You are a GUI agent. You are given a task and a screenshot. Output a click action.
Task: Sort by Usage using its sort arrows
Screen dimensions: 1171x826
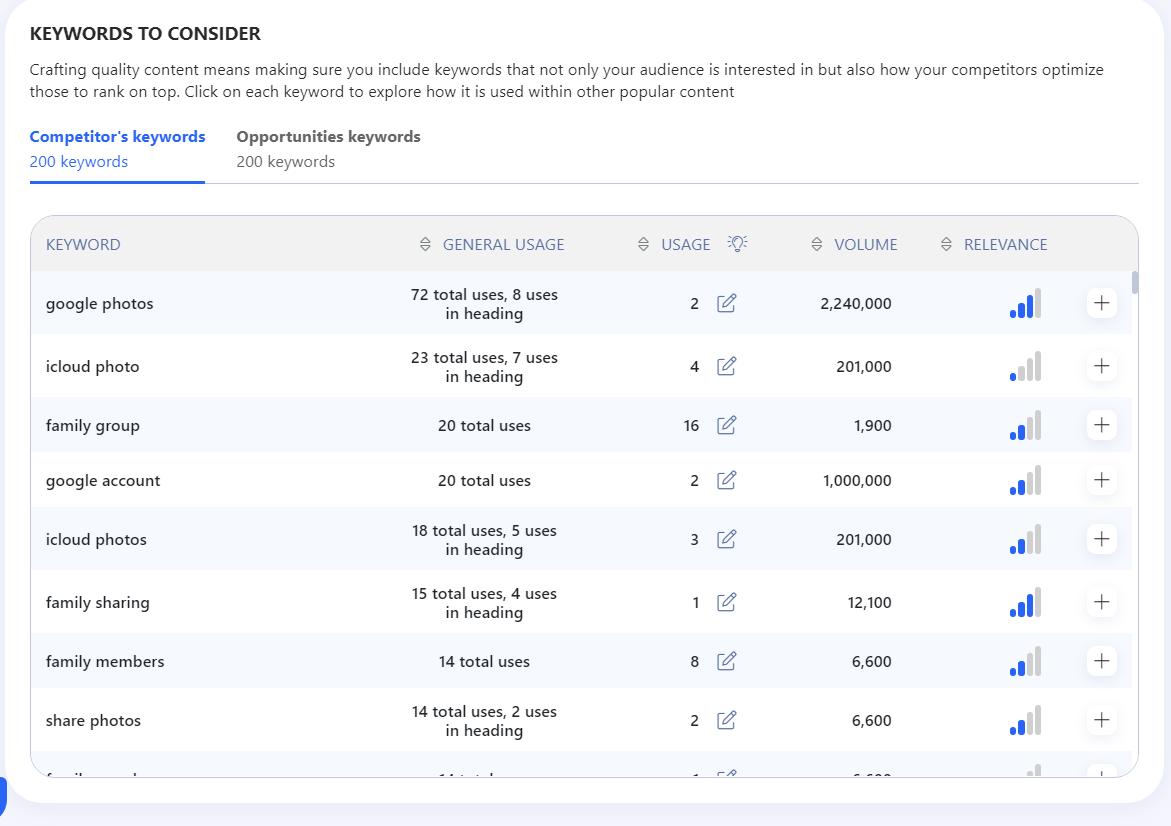[643, 244]
